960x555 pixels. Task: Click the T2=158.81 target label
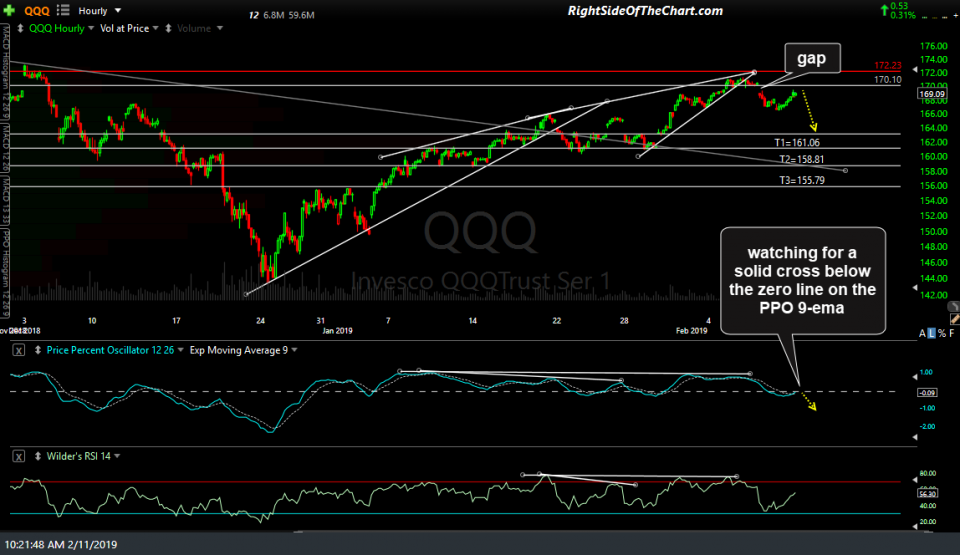coord(801,159)
